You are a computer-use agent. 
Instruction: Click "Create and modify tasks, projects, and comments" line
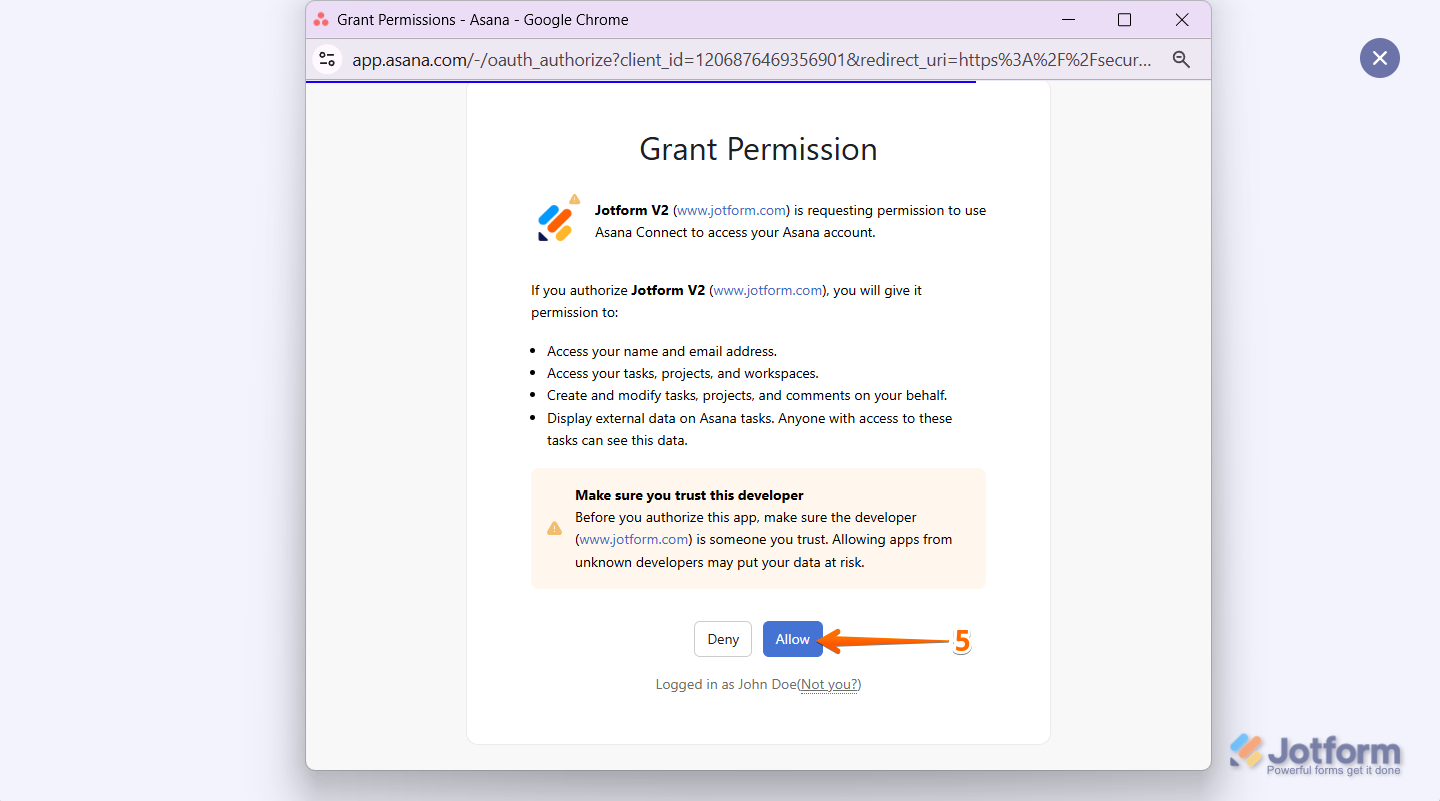[747, 395]
